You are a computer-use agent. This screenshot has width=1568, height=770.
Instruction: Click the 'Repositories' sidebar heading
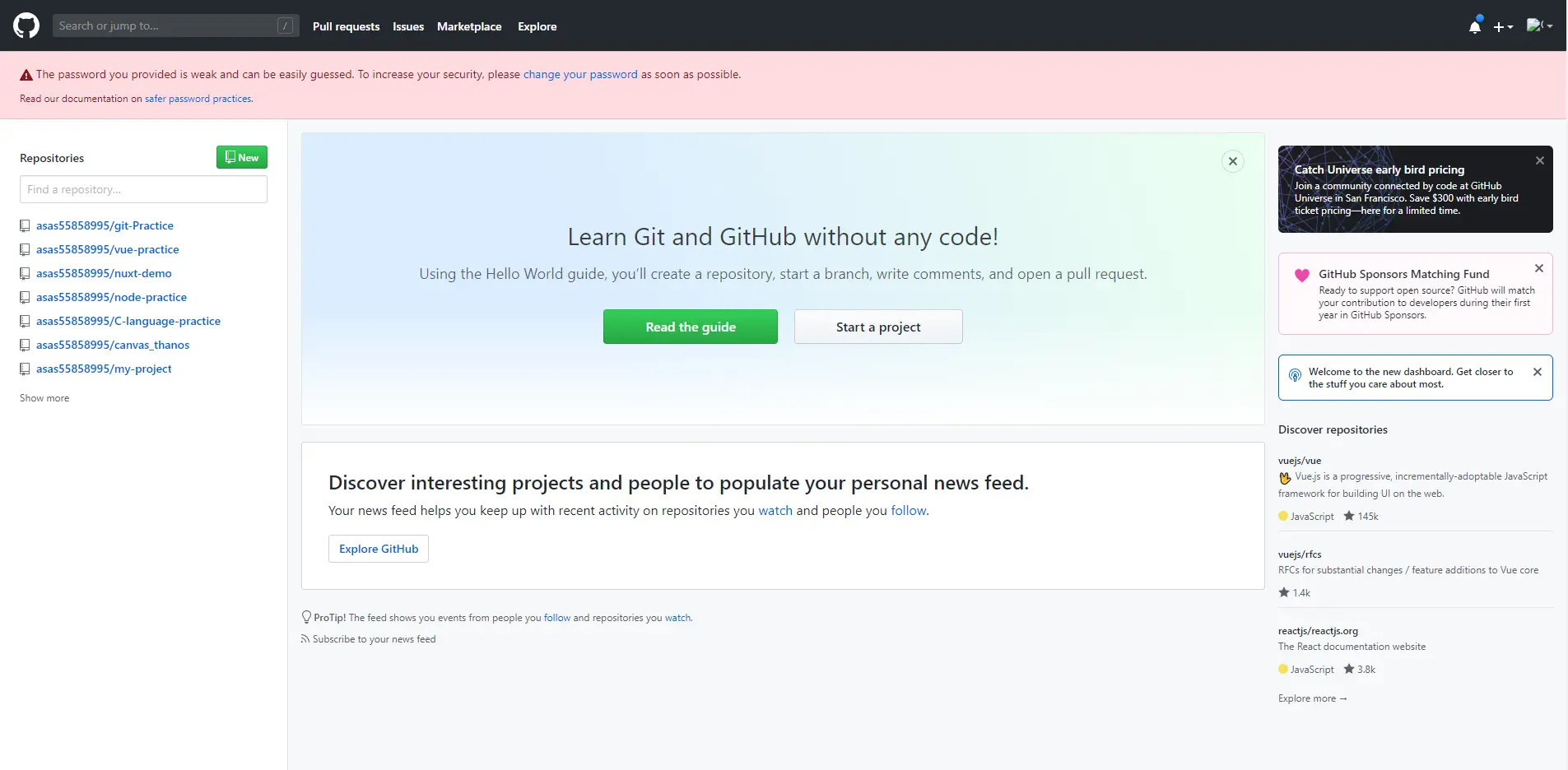click(52, 158)
